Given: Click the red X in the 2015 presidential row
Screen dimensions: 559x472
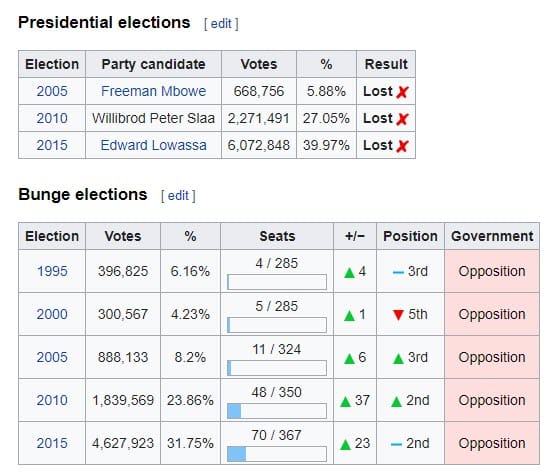Looking at the screenshot, I should [402, 146].
